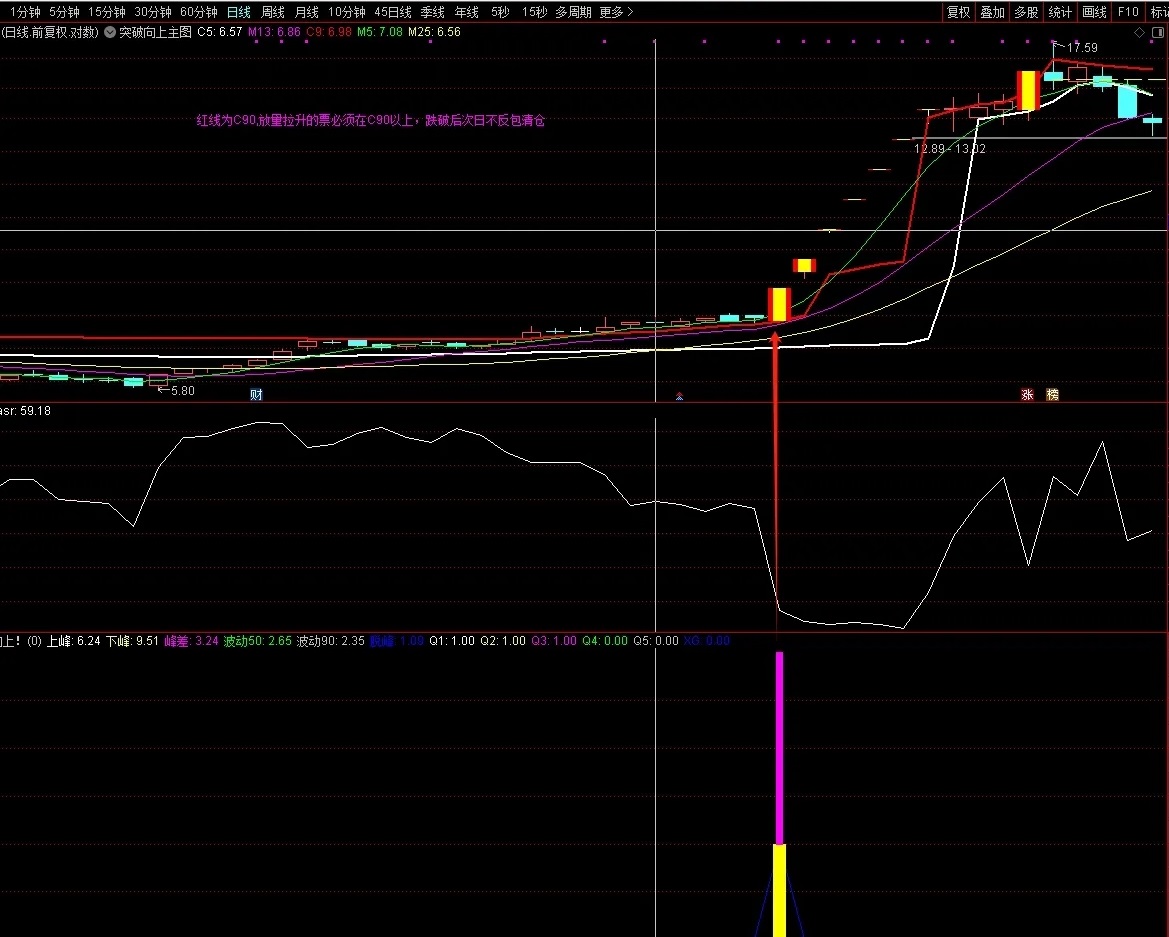
Task: Click the 复权 button
Action: (958, 12)
